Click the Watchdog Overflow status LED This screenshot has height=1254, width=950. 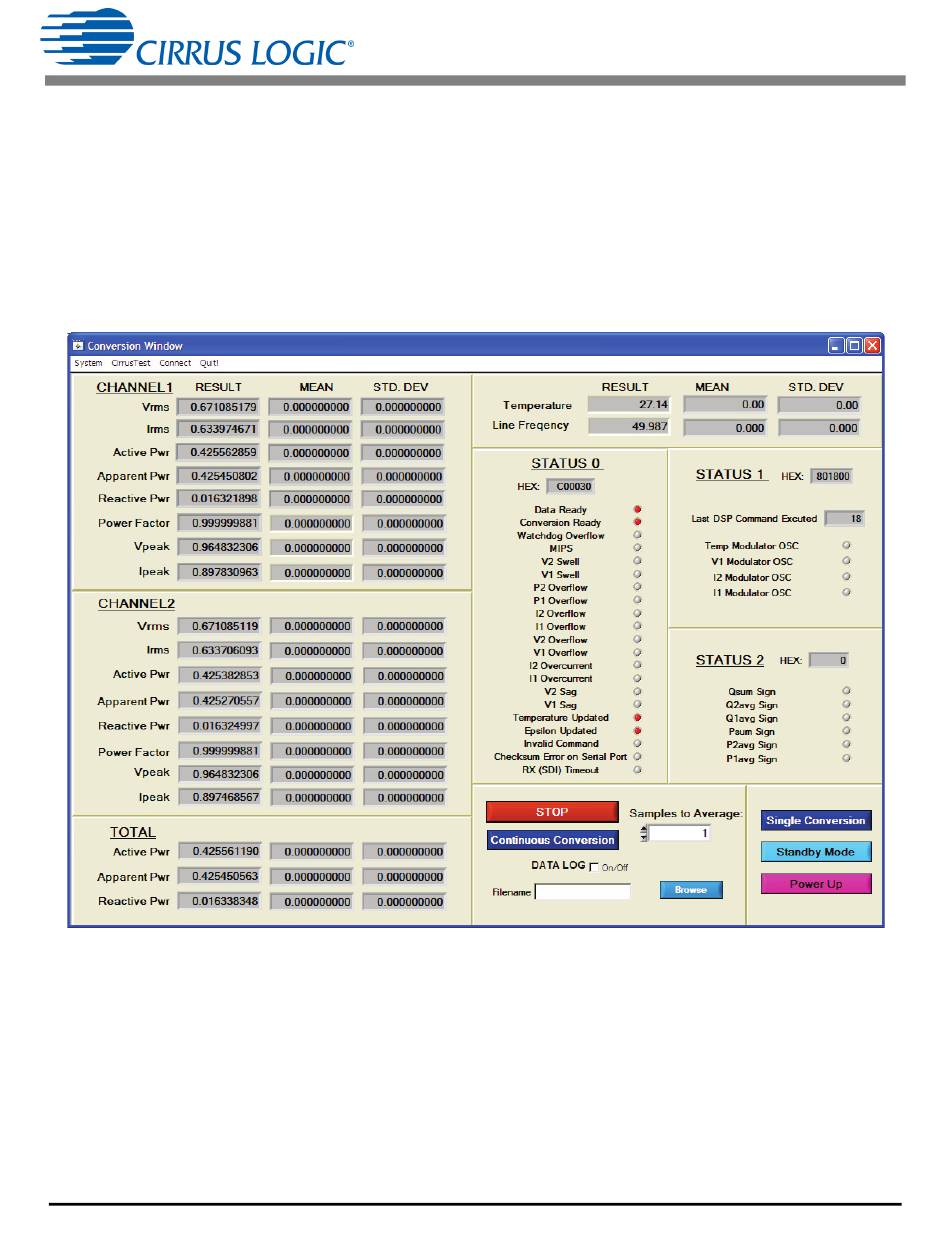638,536
